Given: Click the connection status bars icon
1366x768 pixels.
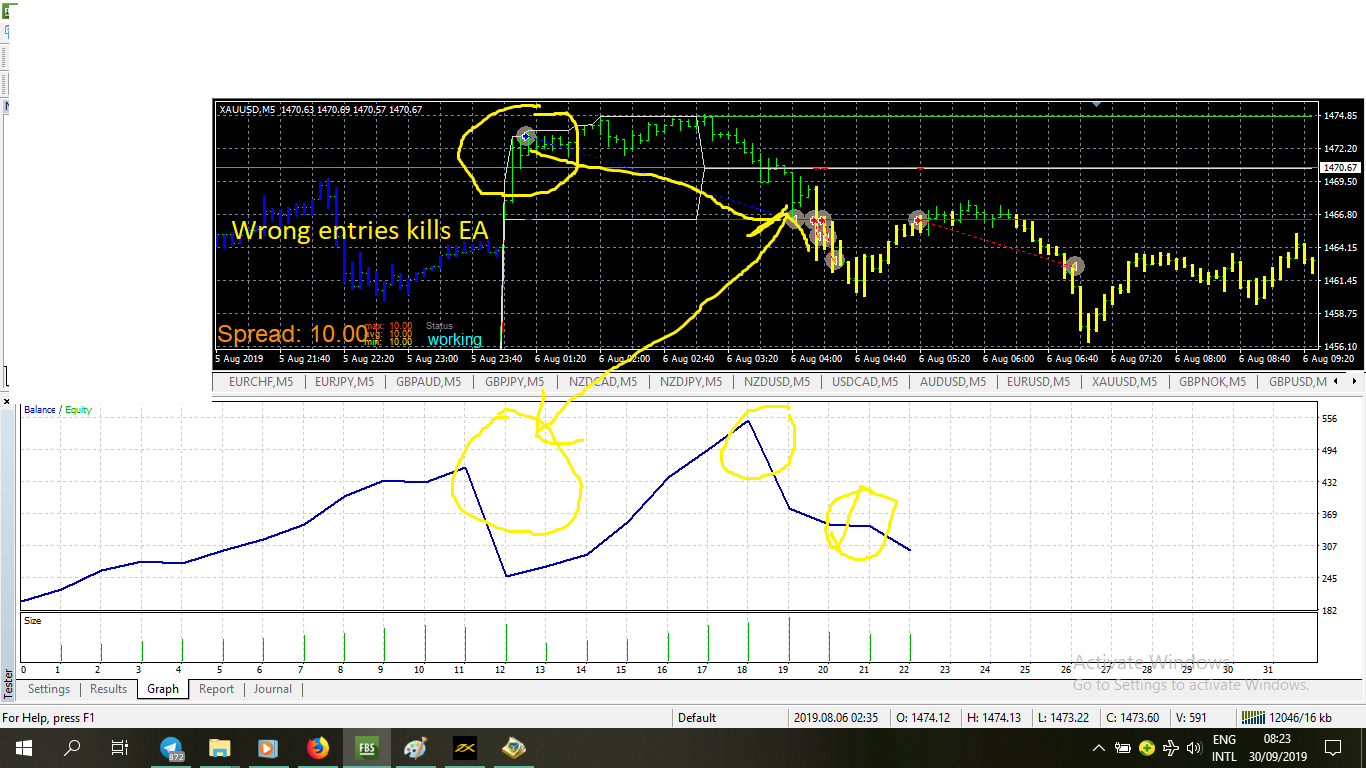Looking at the screenshot, I should pos(1251,717).
